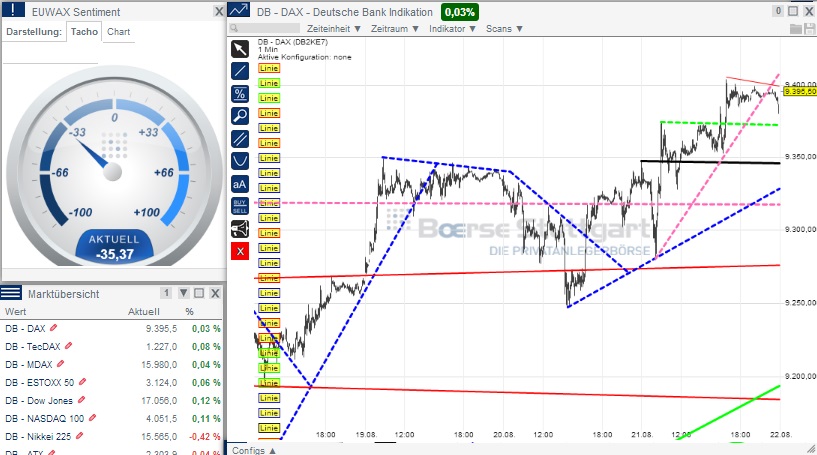The image size is (817, 455).
Task: Click the 17.056,0 Dow Jones value
Action: (159, 400)
